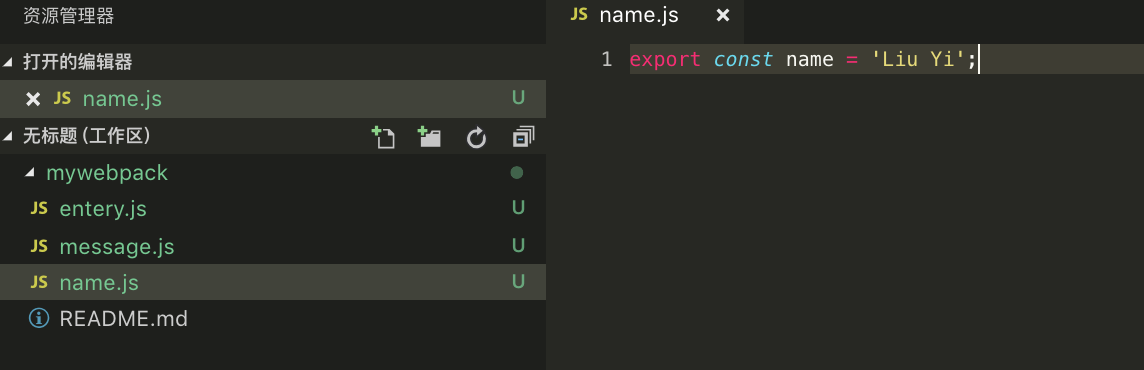Click the New File icon in workspace header
1144x370 pixels.
(383, 137)
